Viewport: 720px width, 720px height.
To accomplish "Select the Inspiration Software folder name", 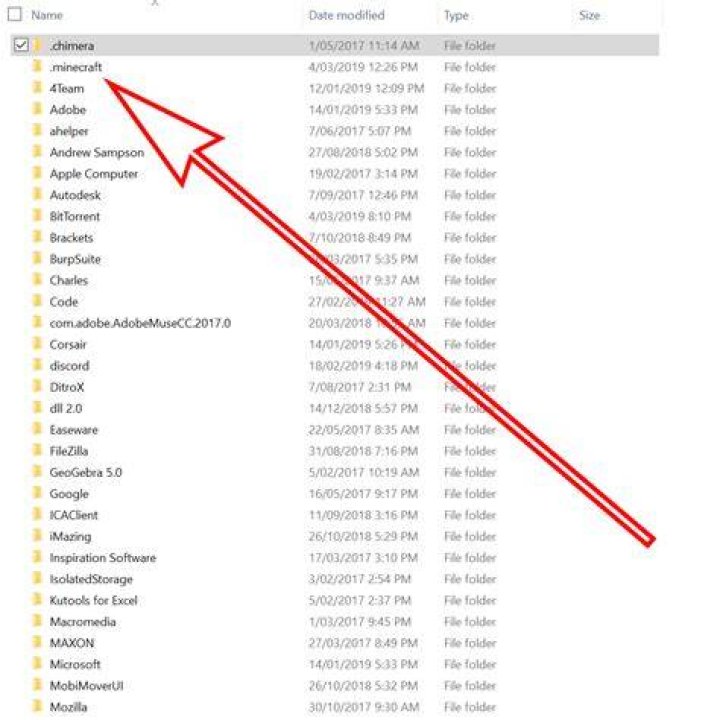I will (103, 558).
